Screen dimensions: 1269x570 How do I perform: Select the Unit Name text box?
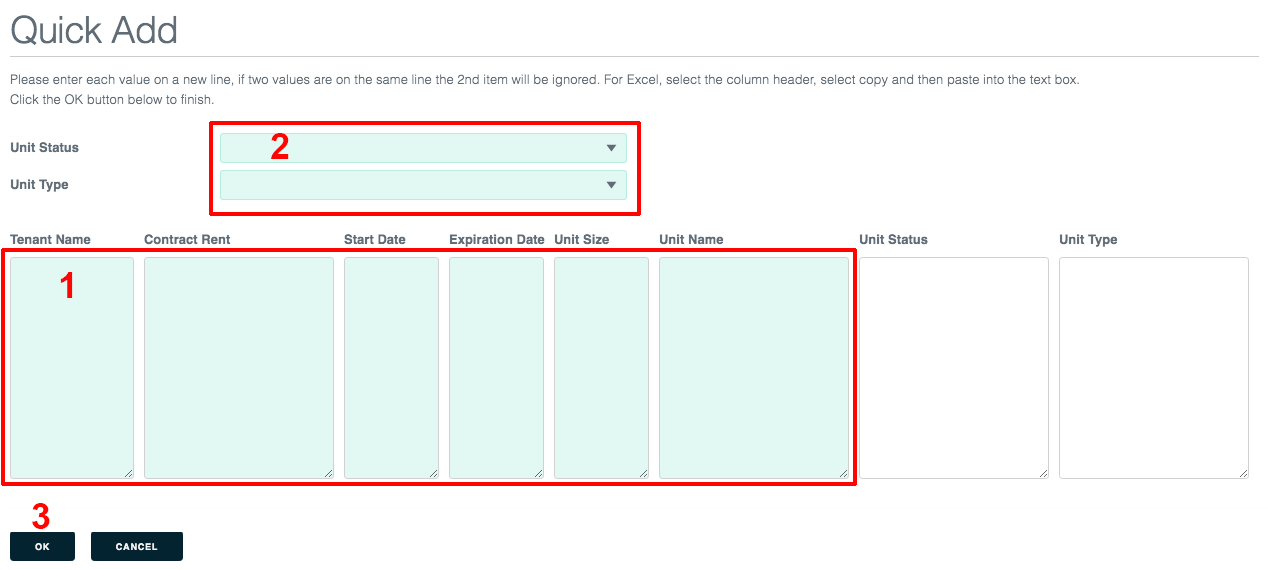click(x=754, y=368)
